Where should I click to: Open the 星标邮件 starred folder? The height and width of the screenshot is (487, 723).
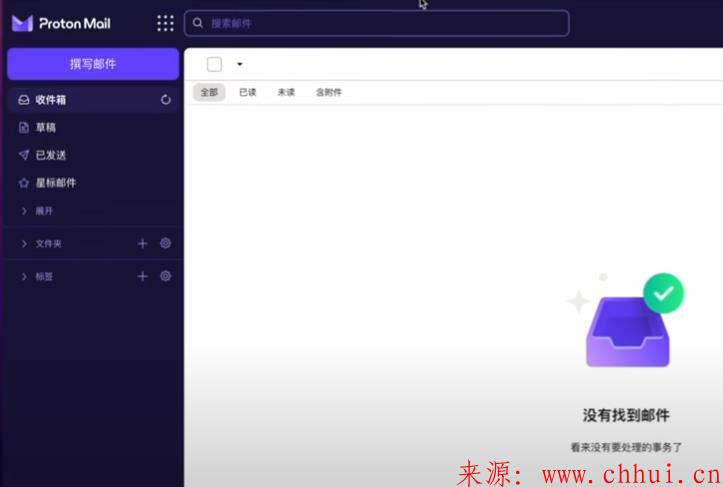pos(93,183)
